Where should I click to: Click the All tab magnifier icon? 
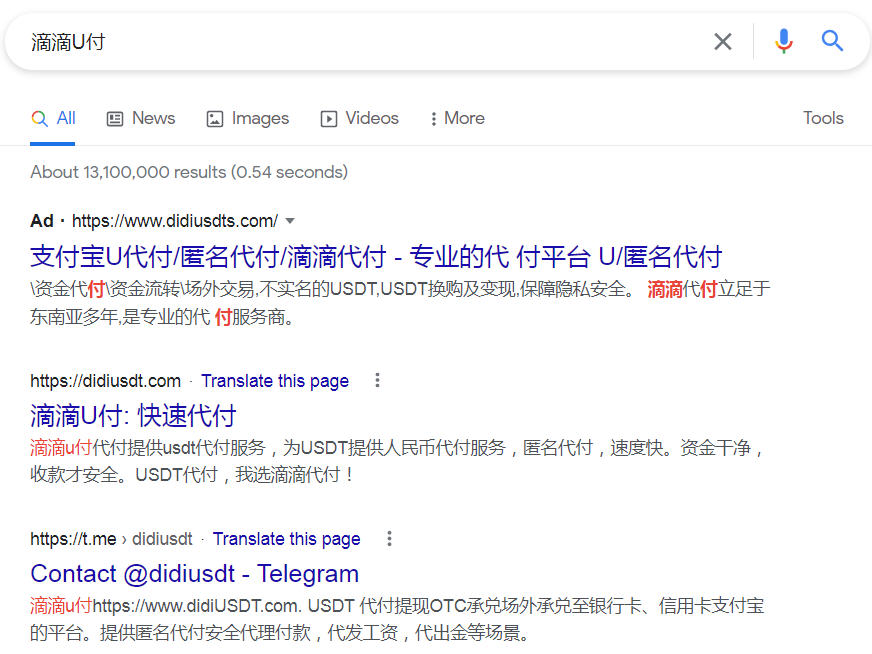click(39, 118)
